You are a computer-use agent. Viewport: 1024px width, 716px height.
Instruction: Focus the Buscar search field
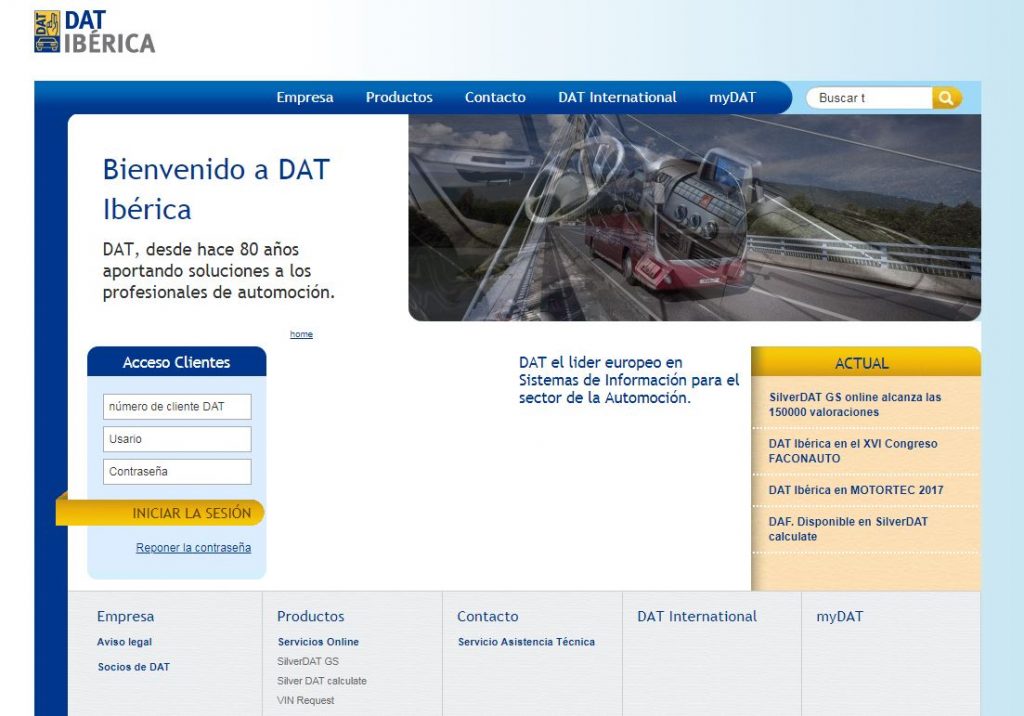click(x=871, y=98)
